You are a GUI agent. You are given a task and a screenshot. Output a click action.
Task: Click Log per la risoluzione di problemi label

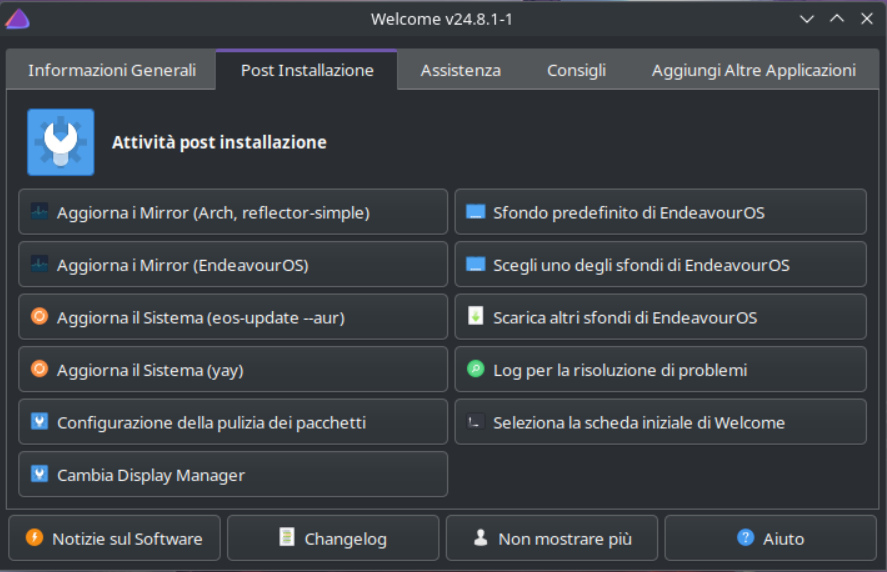point(620,371)
